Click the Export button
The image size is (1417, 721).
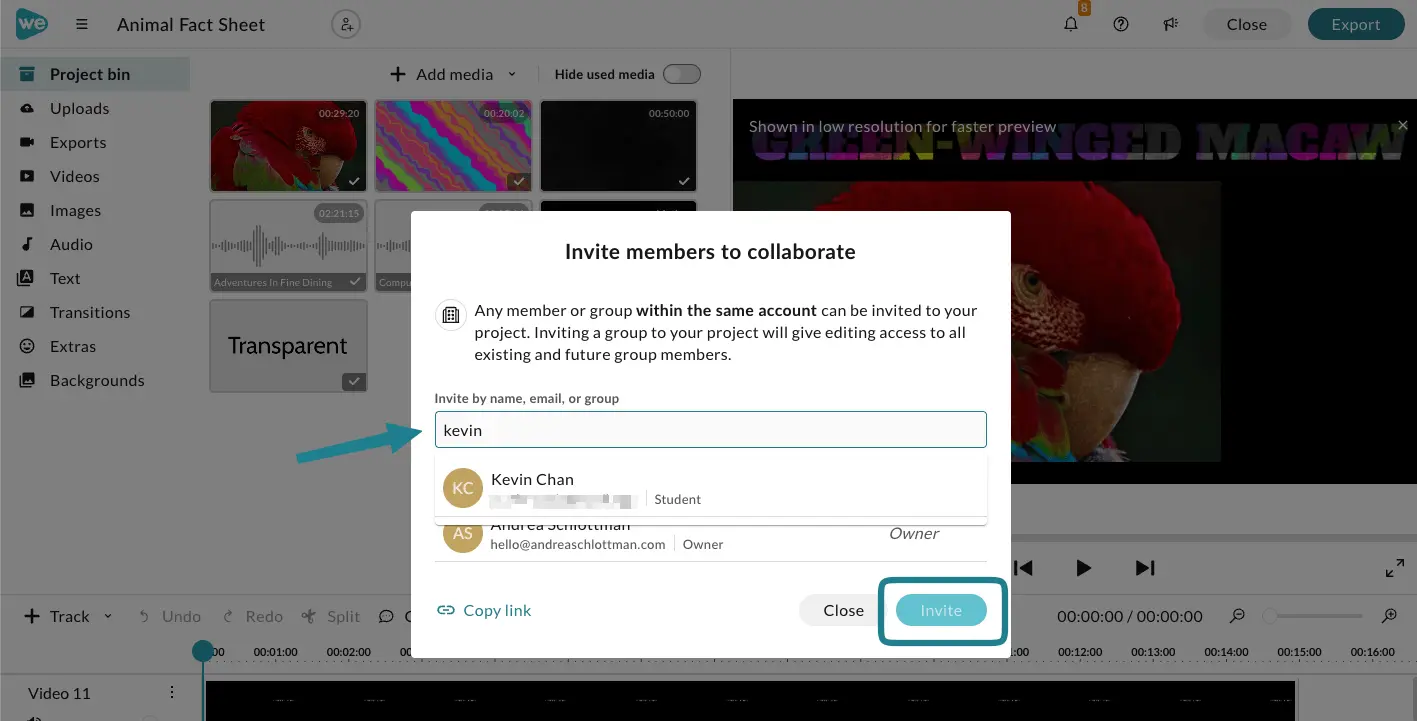click(x=1355, y=25)
